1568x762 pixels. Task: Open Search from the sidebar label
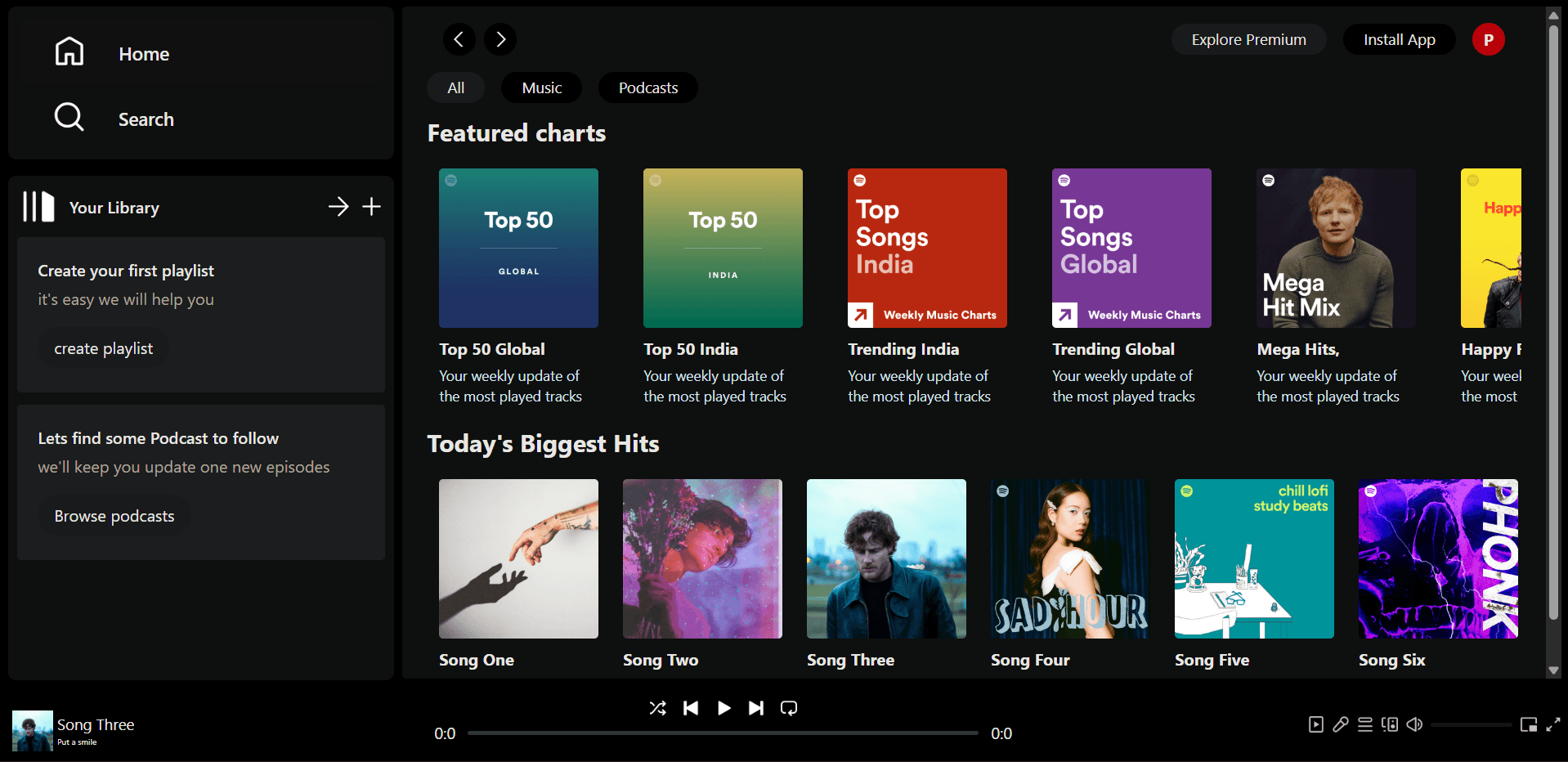click(x=146, y=119)
